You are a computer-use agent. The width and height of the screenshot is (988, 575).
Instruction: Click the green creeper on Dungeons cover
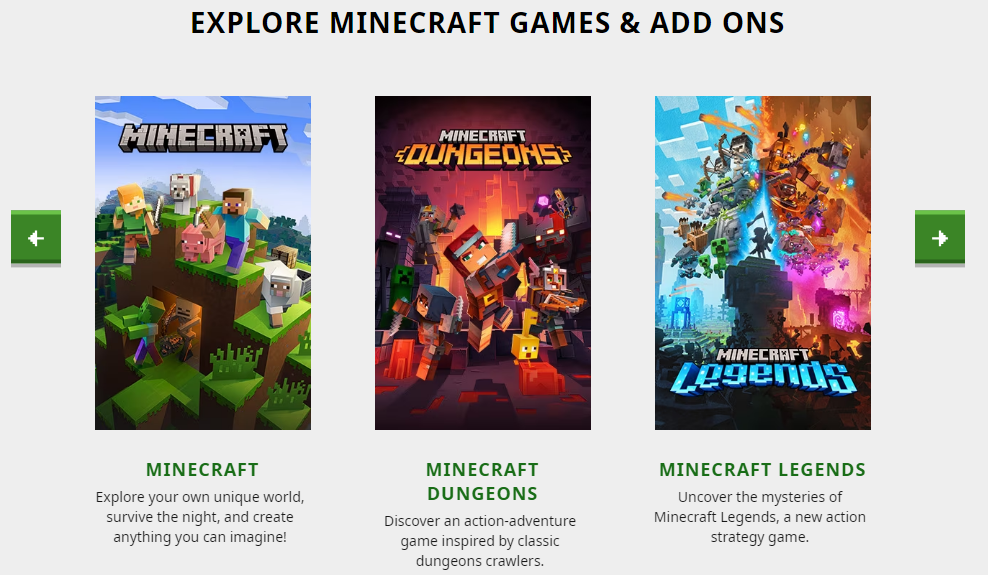tap(403, 285)
